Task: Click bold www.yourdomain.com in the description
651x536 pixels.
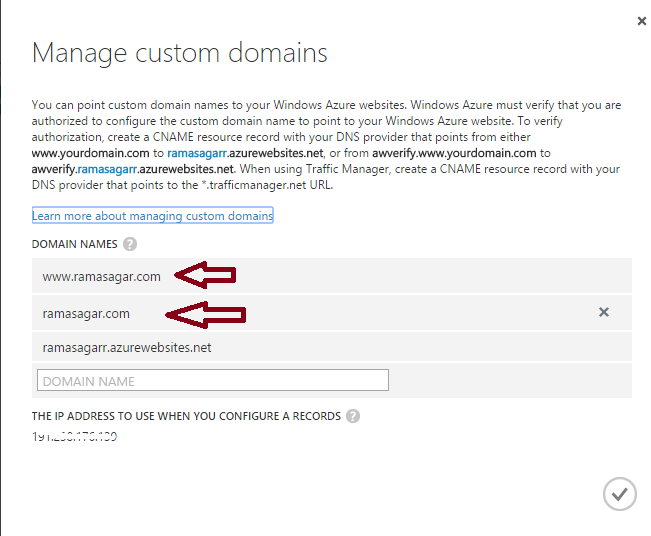Action: coord(90,153)
